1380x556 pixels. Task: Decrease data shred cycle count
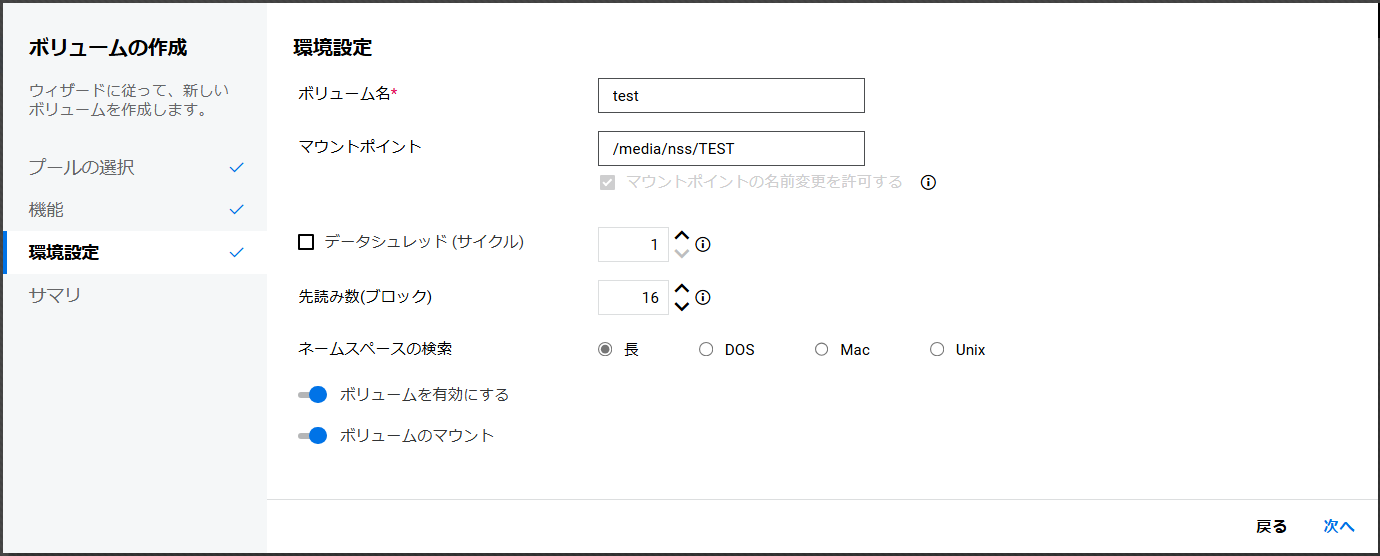coord(682,253)
